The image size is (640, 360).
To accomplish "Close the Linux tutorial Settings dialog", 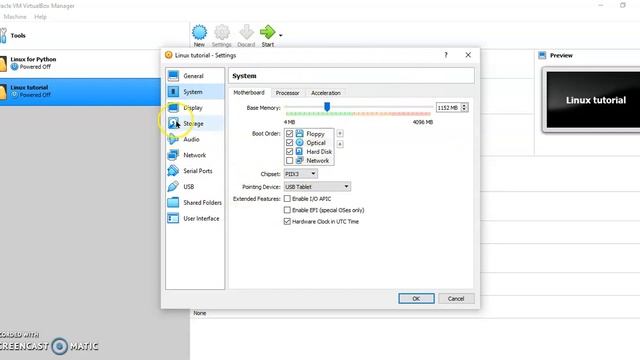I will (468, 55).
